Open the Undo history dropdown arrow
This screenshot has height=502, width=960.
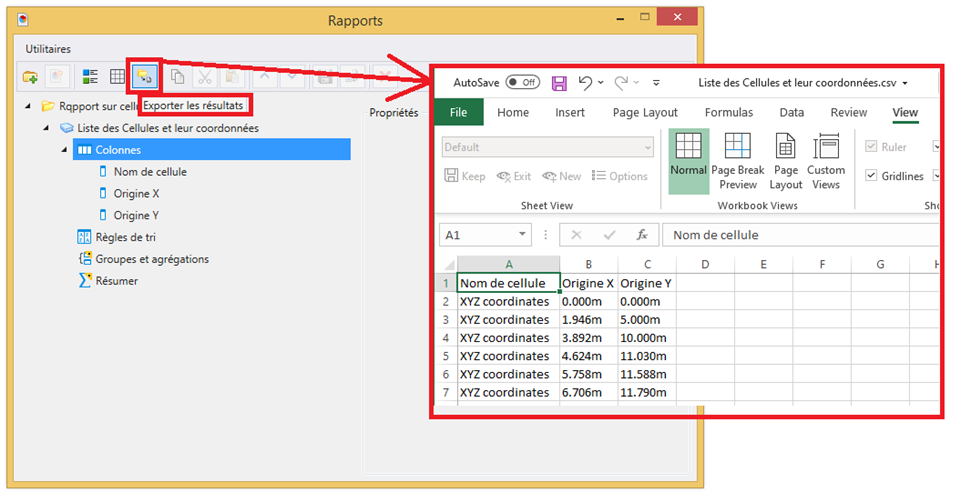(601, 83)
